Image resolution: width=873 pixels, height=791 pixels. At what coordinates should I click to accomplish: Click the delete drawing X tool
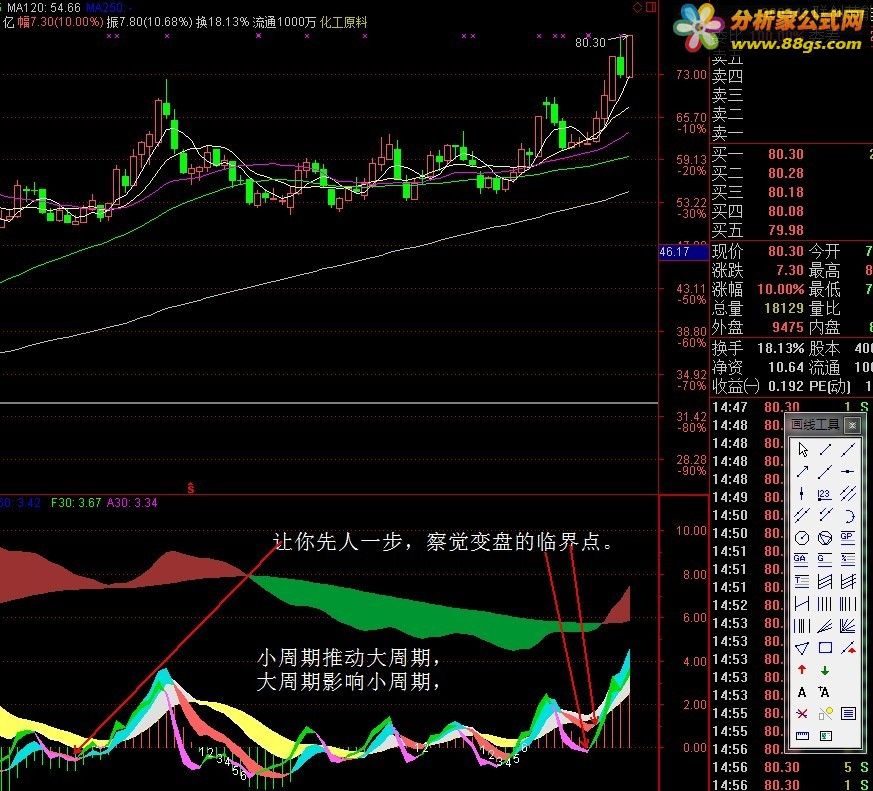tap(802, 714)
